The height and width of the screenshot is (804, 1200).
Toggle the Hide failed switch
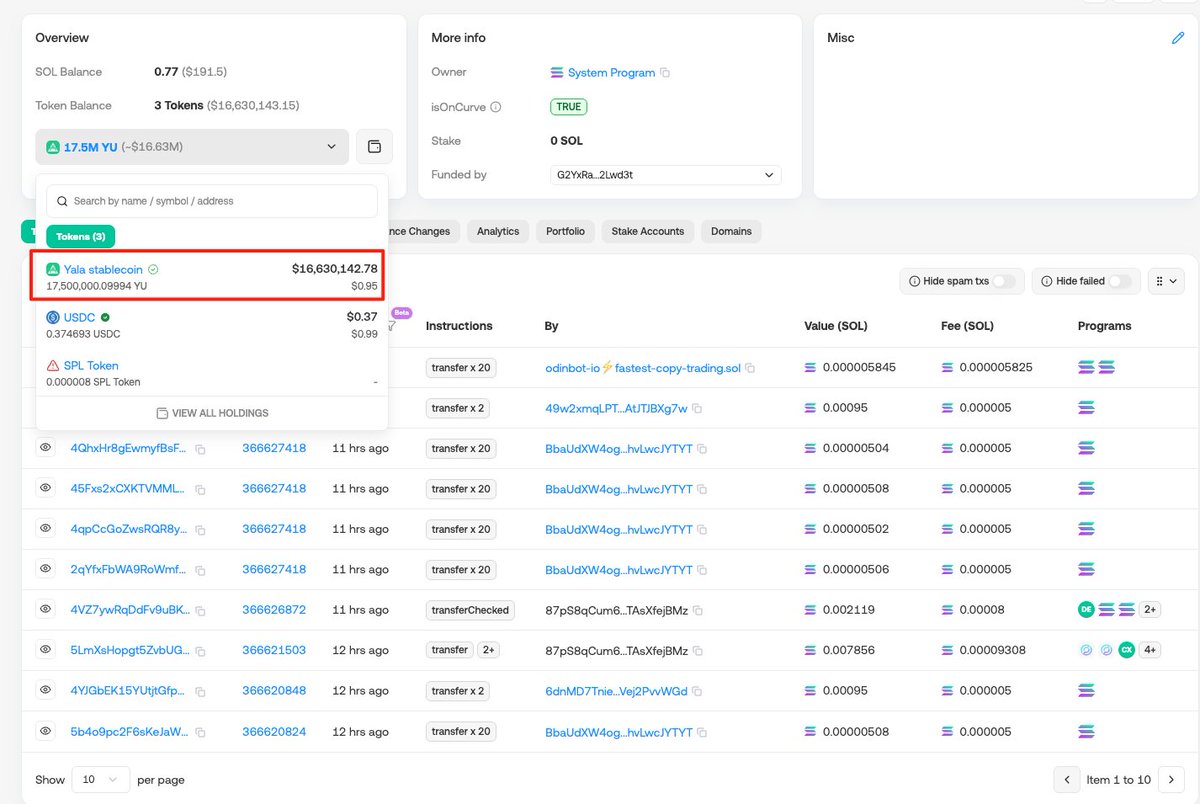coord(1120,281)
